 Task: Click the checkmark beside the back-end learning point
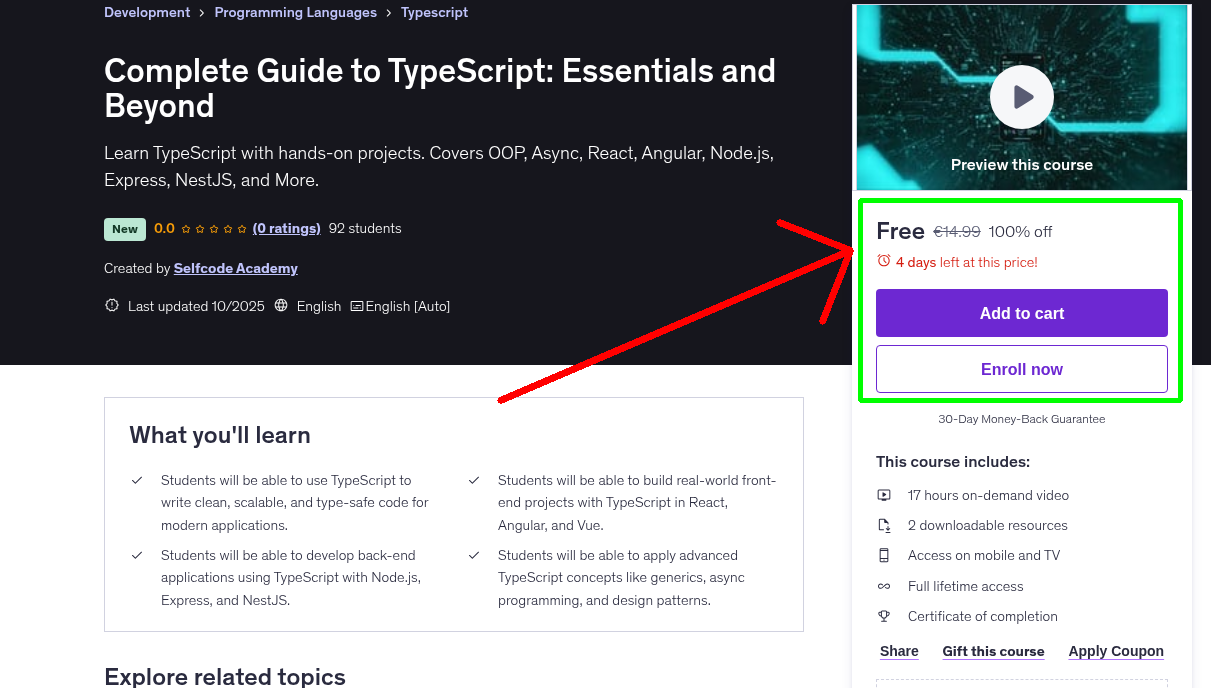coord(137,554)
